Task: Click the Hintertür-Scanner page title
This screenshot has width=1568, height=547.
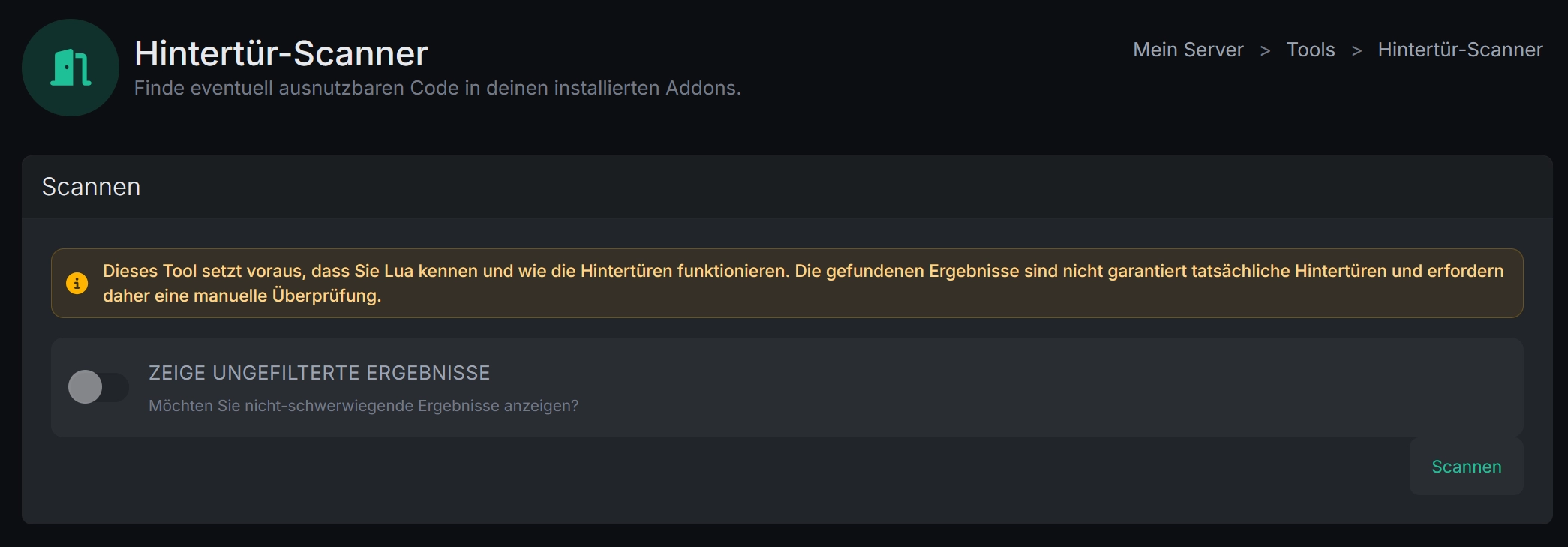Action: click(x=281, y=53)
